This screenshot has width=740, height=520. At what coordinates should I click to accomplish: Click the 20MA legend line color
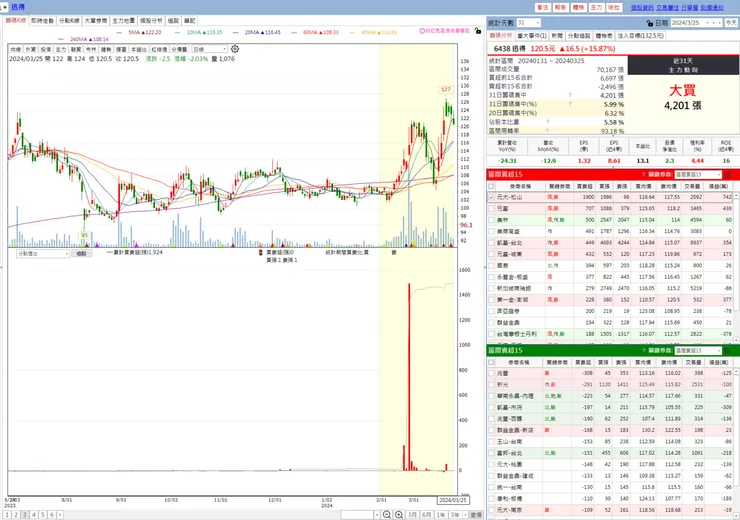[x=235, y=33]
